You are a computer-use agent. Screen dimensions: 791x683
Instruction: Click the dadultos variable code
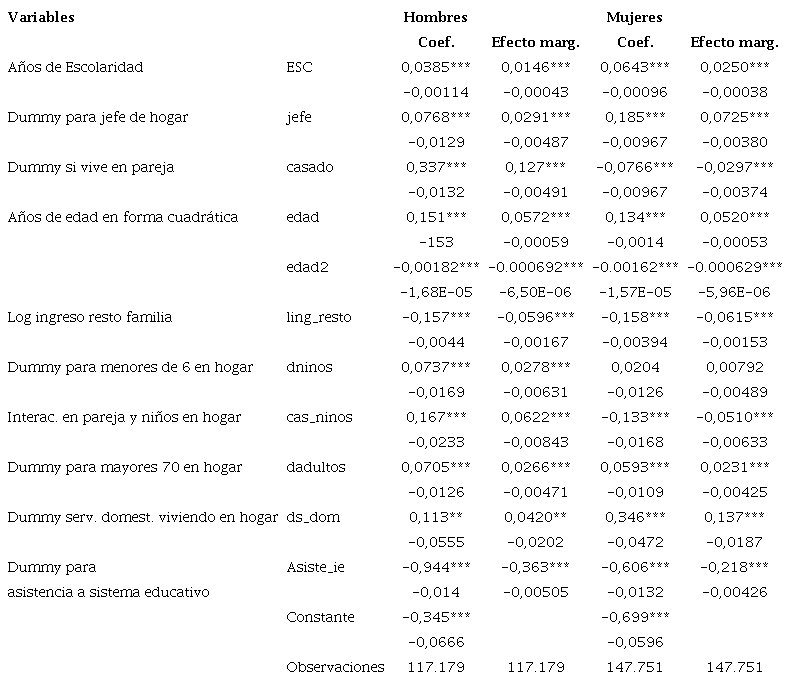315,467
